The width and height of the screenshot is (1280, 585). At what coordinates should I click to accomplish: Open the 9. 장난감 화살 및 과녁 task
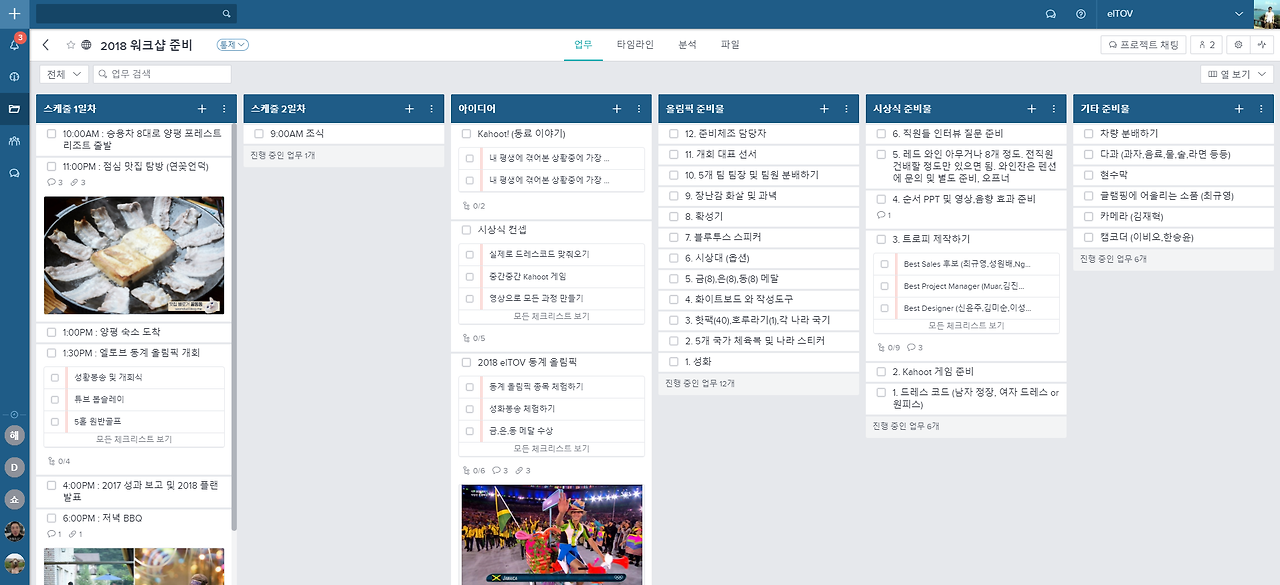pos(757,196)
